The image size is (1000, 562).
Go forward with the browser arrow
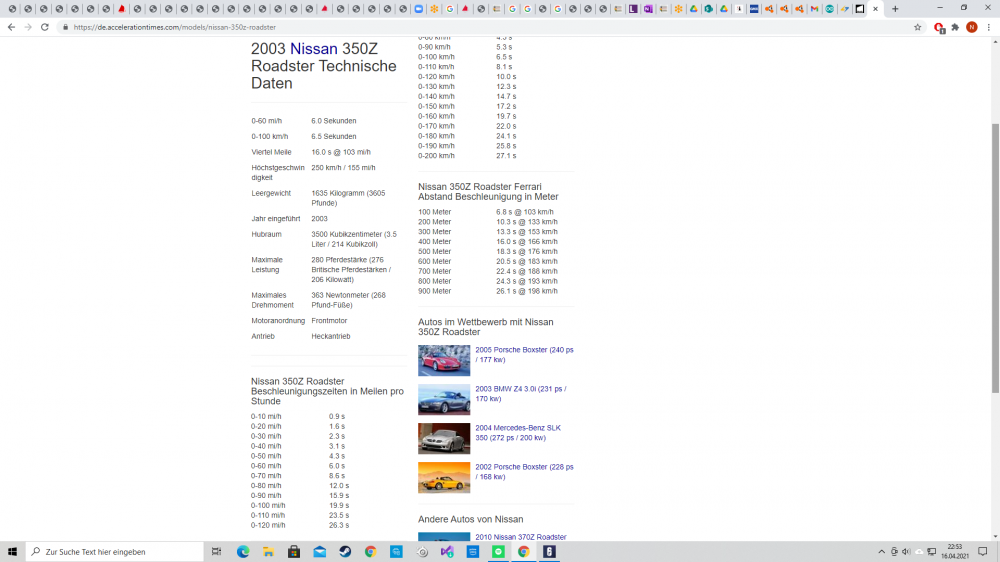pyautogui.click(x=28, y=27)
